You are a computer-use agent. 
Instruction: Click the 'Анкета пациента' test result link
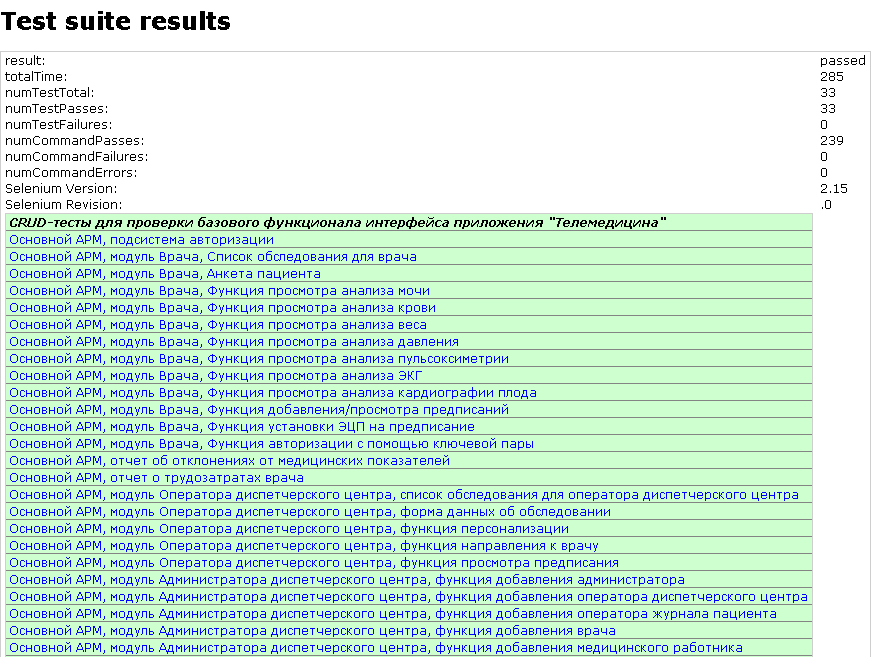coord(165,274)
